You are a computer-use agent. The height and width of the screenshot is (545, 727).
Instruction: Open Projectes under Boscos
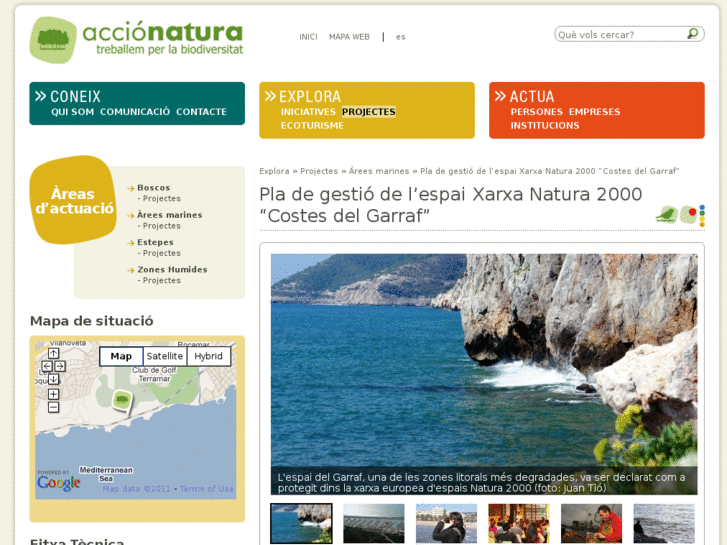[161, 199]
